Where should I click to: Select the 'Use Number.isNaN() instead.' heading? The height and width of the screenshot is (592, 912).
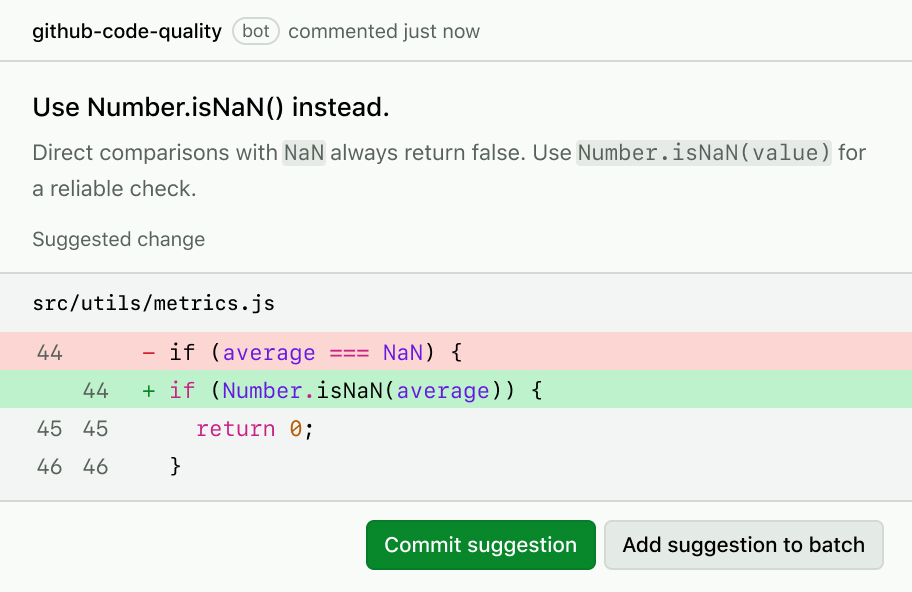211,108
